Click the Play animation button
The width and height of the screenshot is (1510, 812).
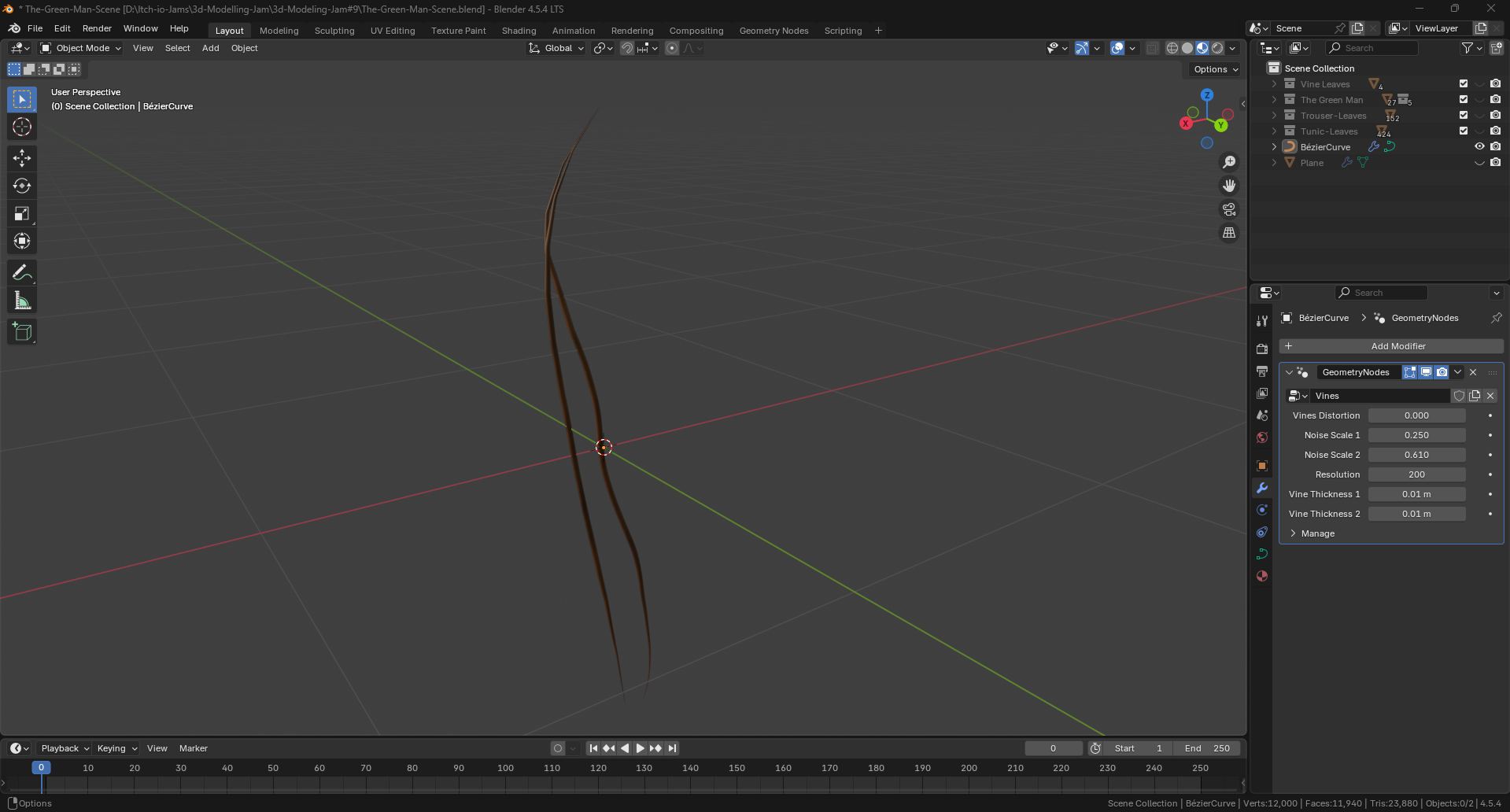(x=641, y=748)
